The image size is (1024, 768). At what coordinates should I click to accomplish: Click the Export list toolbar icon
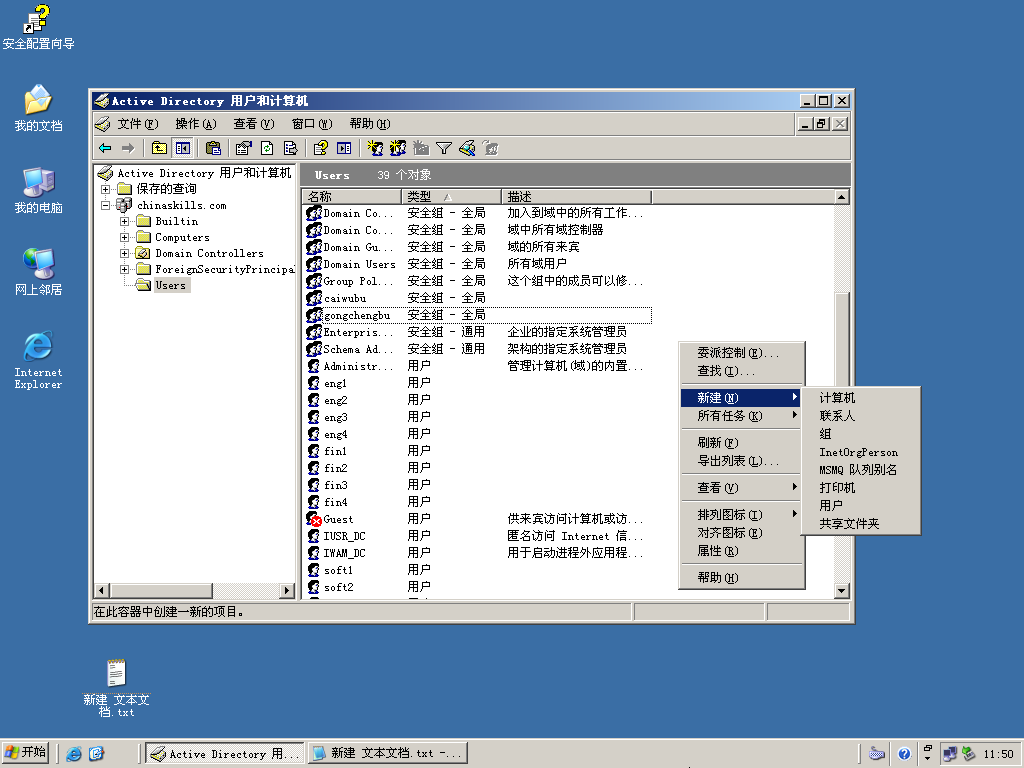(291, 148)
